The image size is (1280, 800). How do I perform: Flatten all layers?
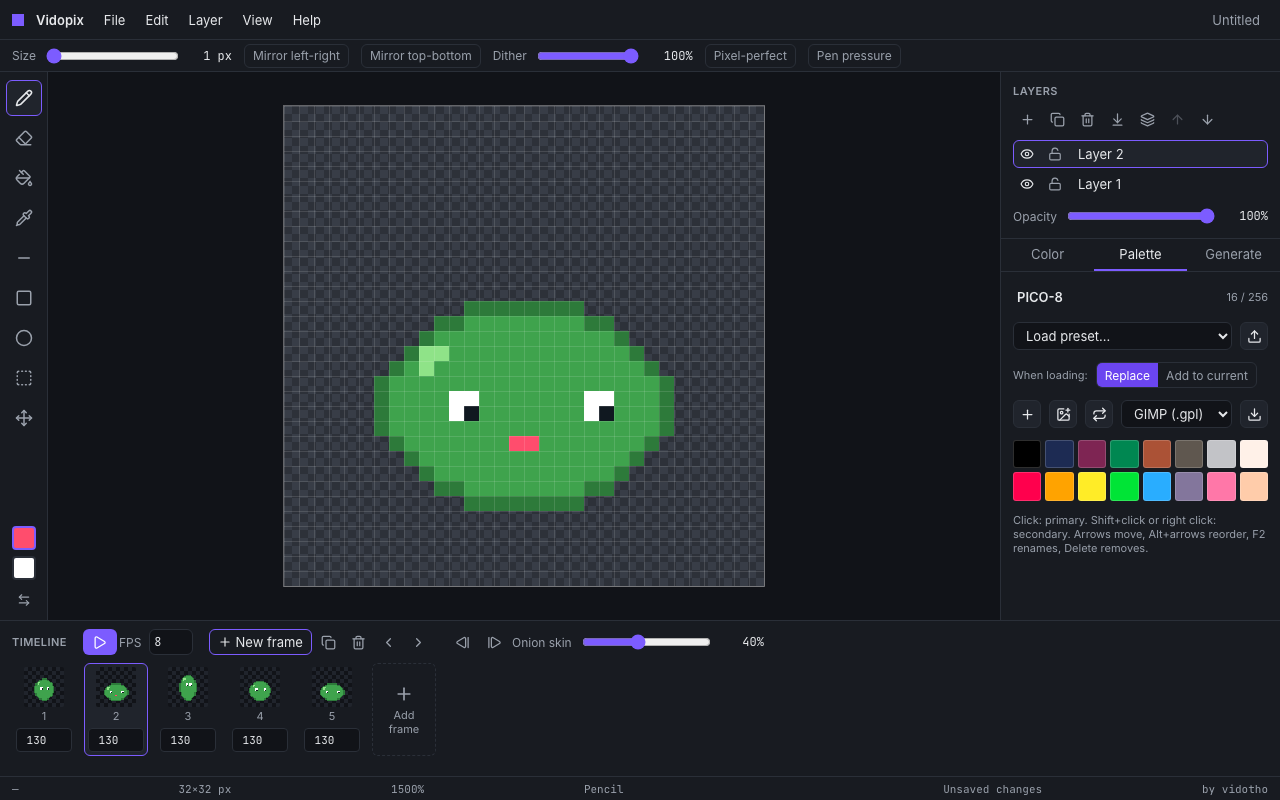(x=1147, y=120)
